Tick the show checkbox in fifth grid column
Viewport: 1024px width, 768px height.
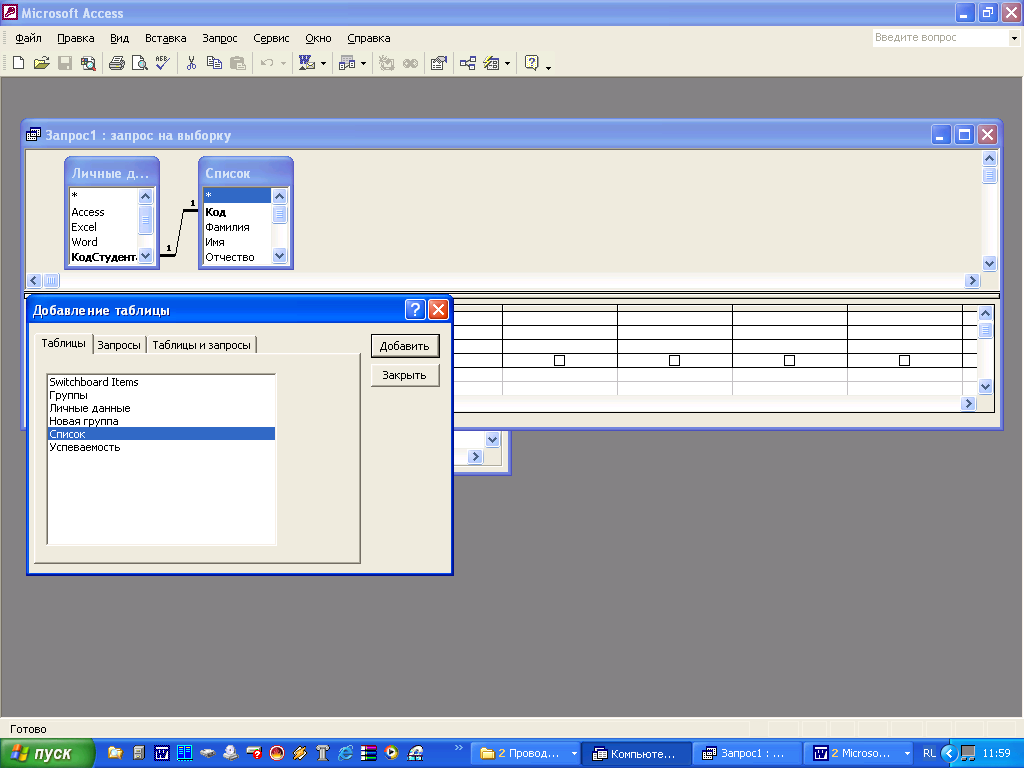pos(904,360)
